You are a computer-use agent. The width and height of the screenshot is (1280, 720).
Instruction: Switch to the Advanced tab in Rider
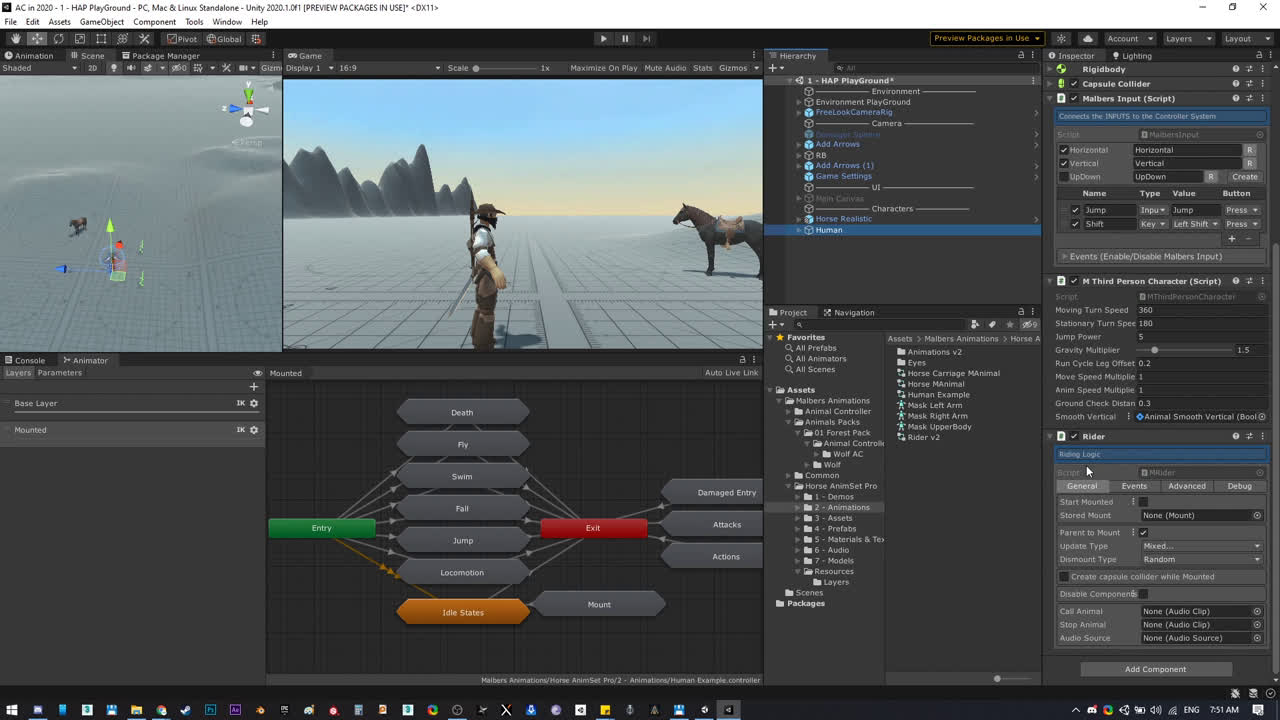tap(1186, 486)
